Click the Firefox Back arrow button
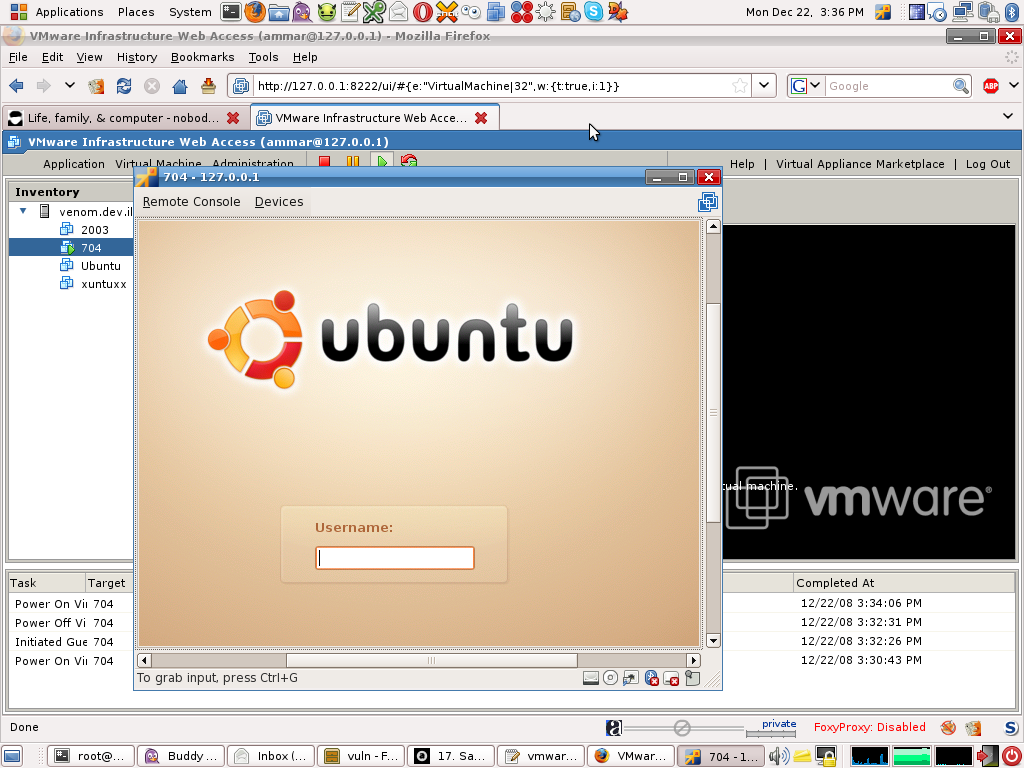This screenshot has width=1024, height=768. 16,86
